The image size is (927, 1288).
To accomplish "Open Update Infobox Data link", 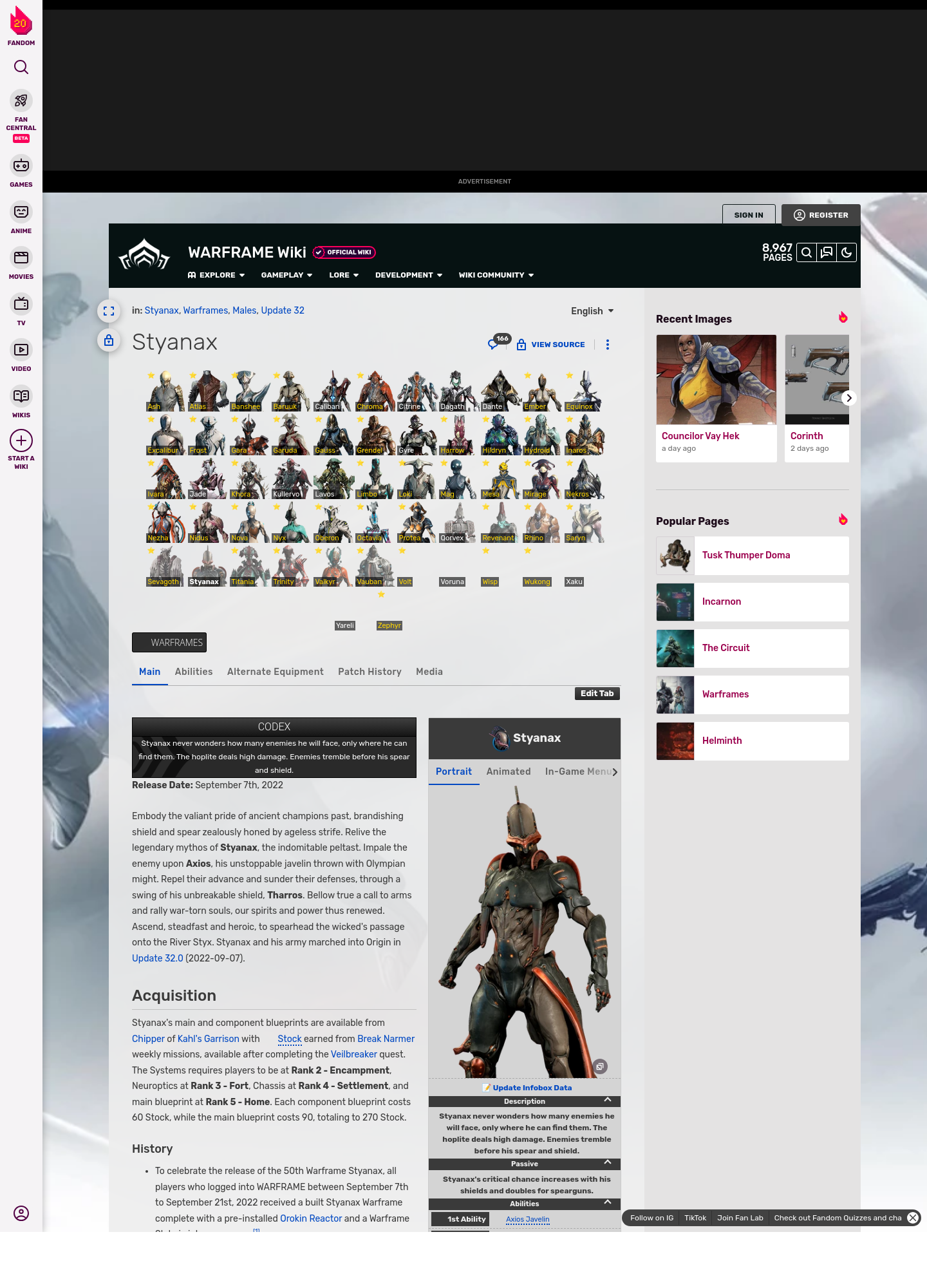I will (x=532, y=1088).
